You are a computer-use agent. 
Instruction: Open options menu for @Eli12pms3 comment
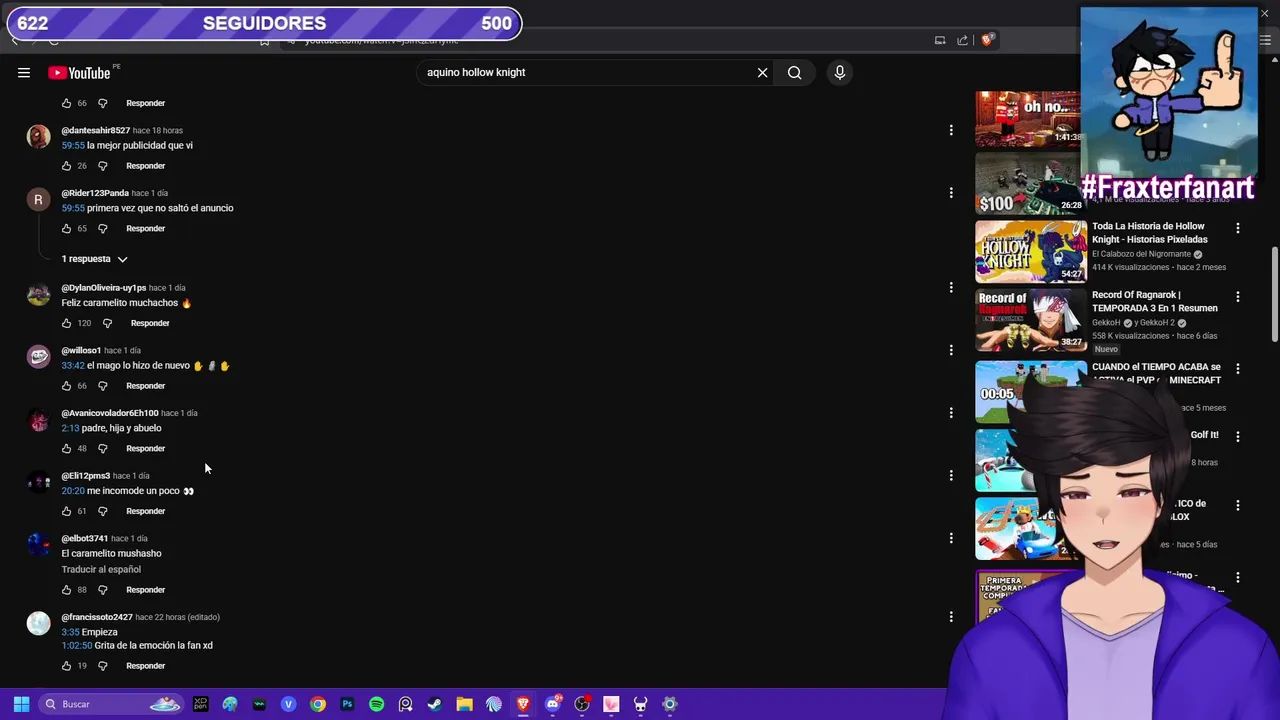coord(951,475)
